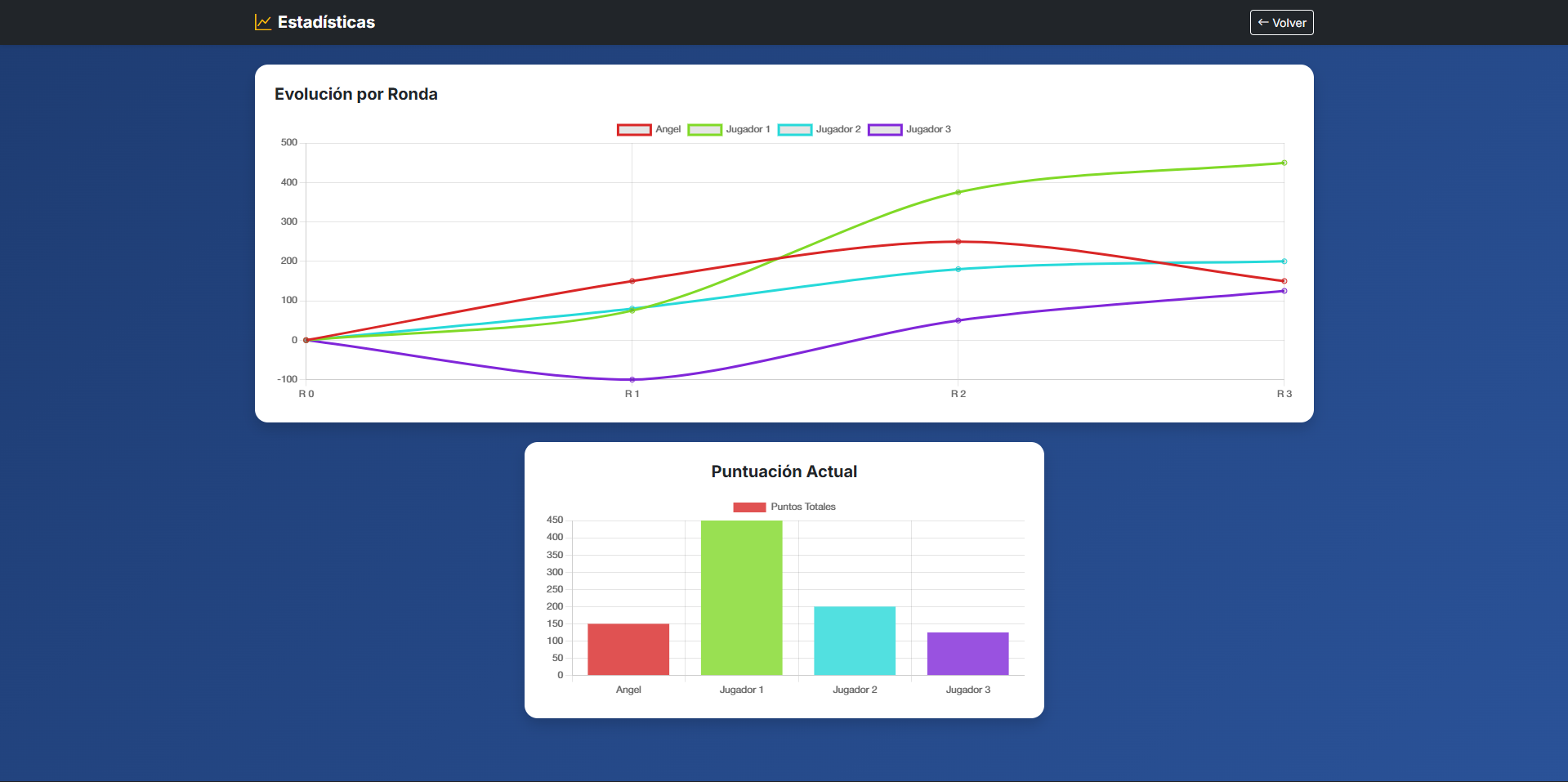1568x782 pixels.
Task: Click Jugador 1 data point at R 3
Action: click(1284, 163)
